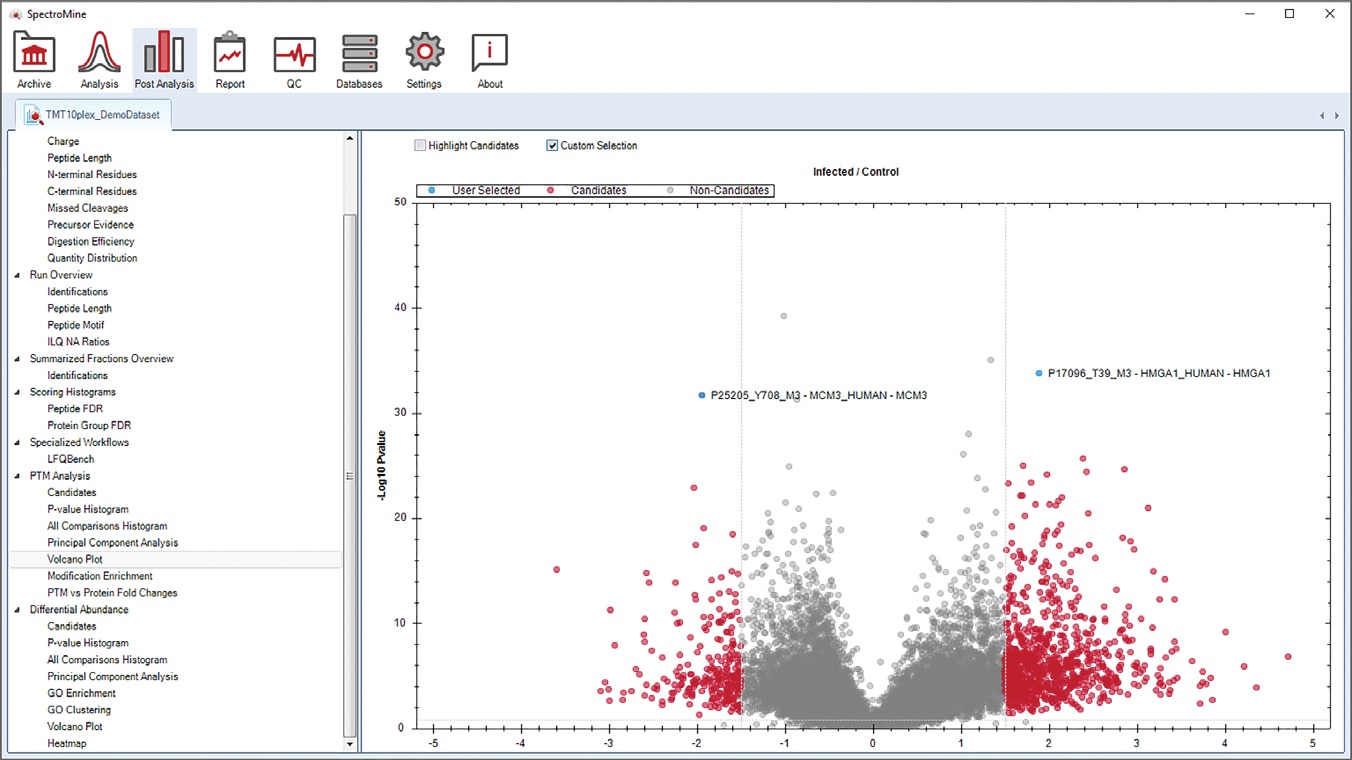Click the tab scroll right arrow
The width and height of the screenshot is (1352, 760).
click(x=1337, y=116)
